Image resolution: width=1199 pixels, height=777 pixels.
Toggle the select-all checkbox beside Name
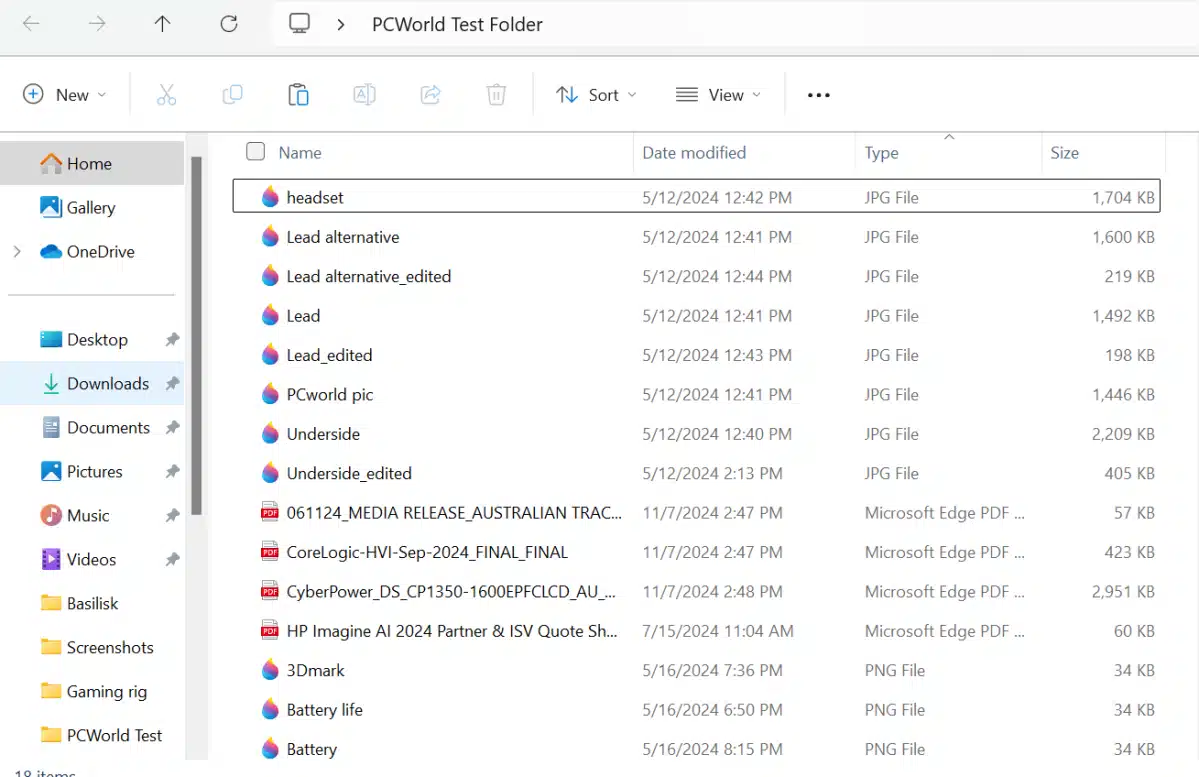coord(255,152)
